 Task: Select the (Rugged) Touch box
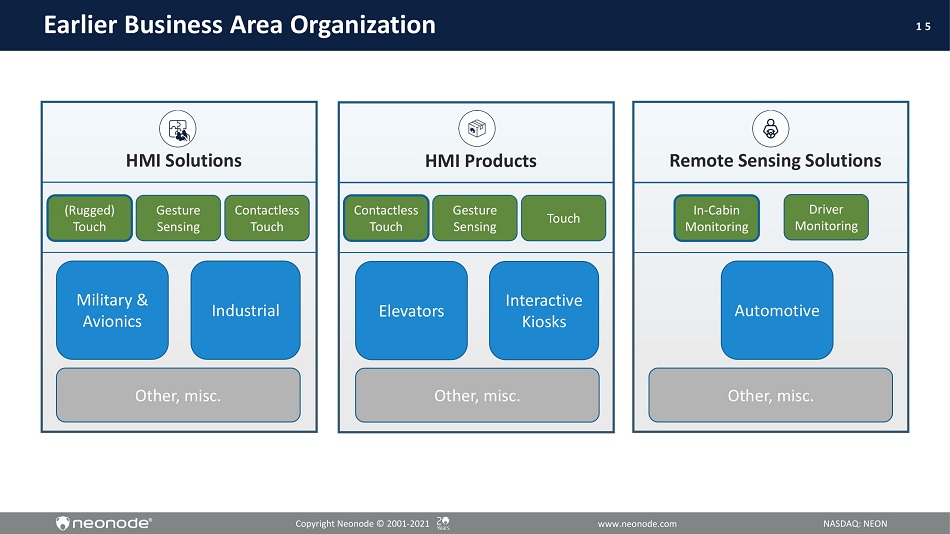(90, 218)
